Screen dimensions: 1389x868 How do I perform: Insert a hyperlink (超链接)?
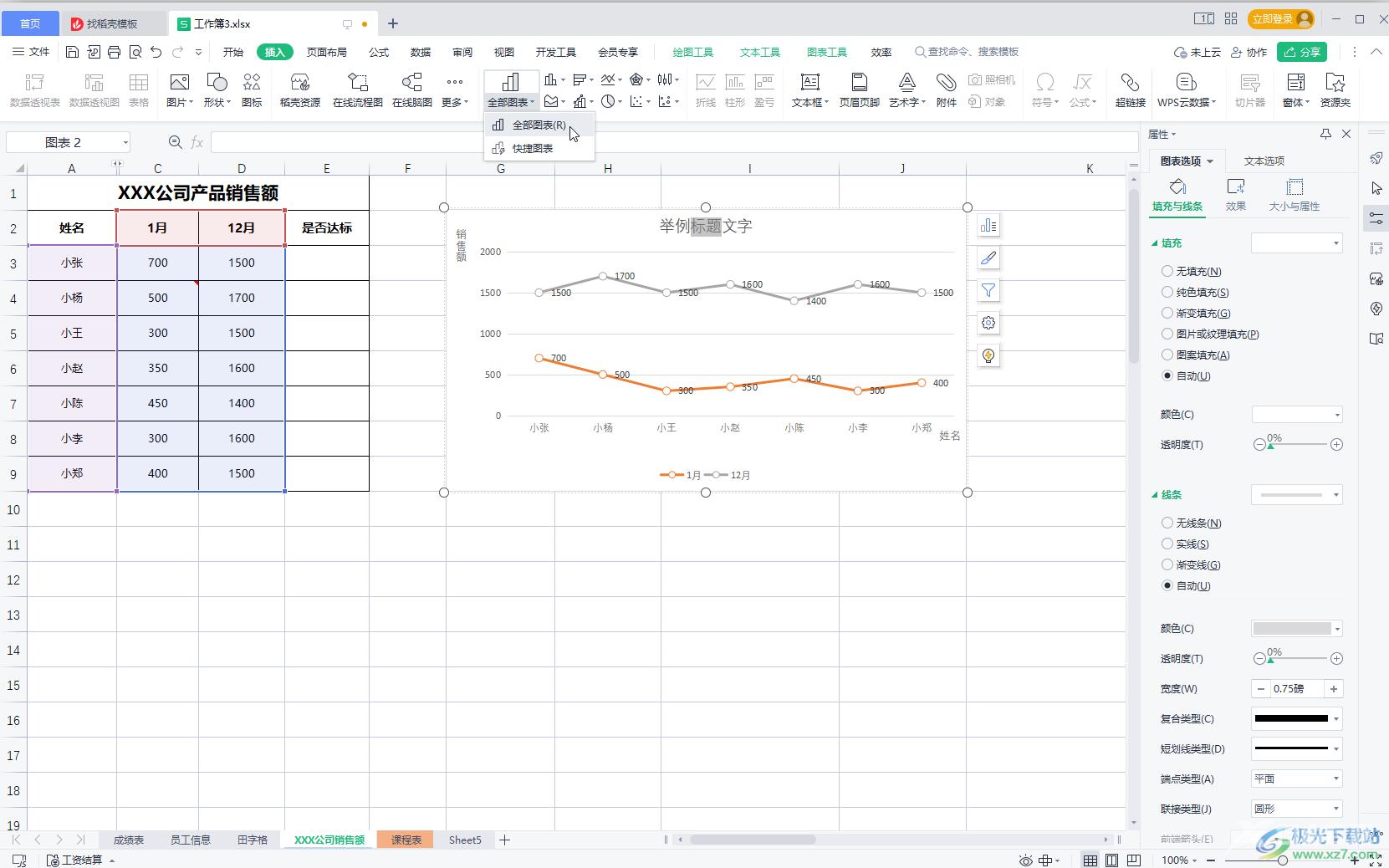click(x=1130, y=90)
